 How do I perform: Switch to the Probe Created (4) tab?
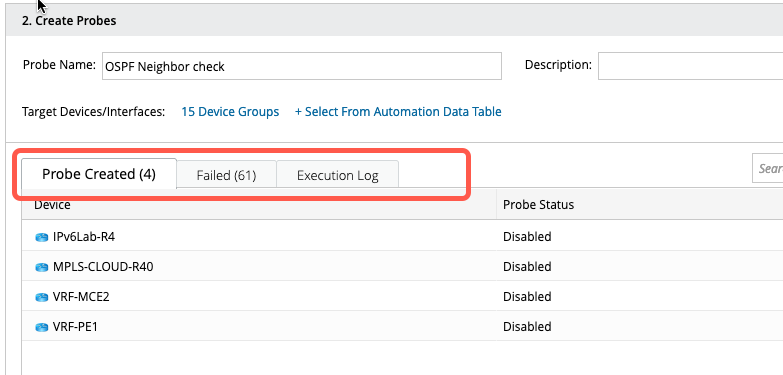click(x=99, y=174)
